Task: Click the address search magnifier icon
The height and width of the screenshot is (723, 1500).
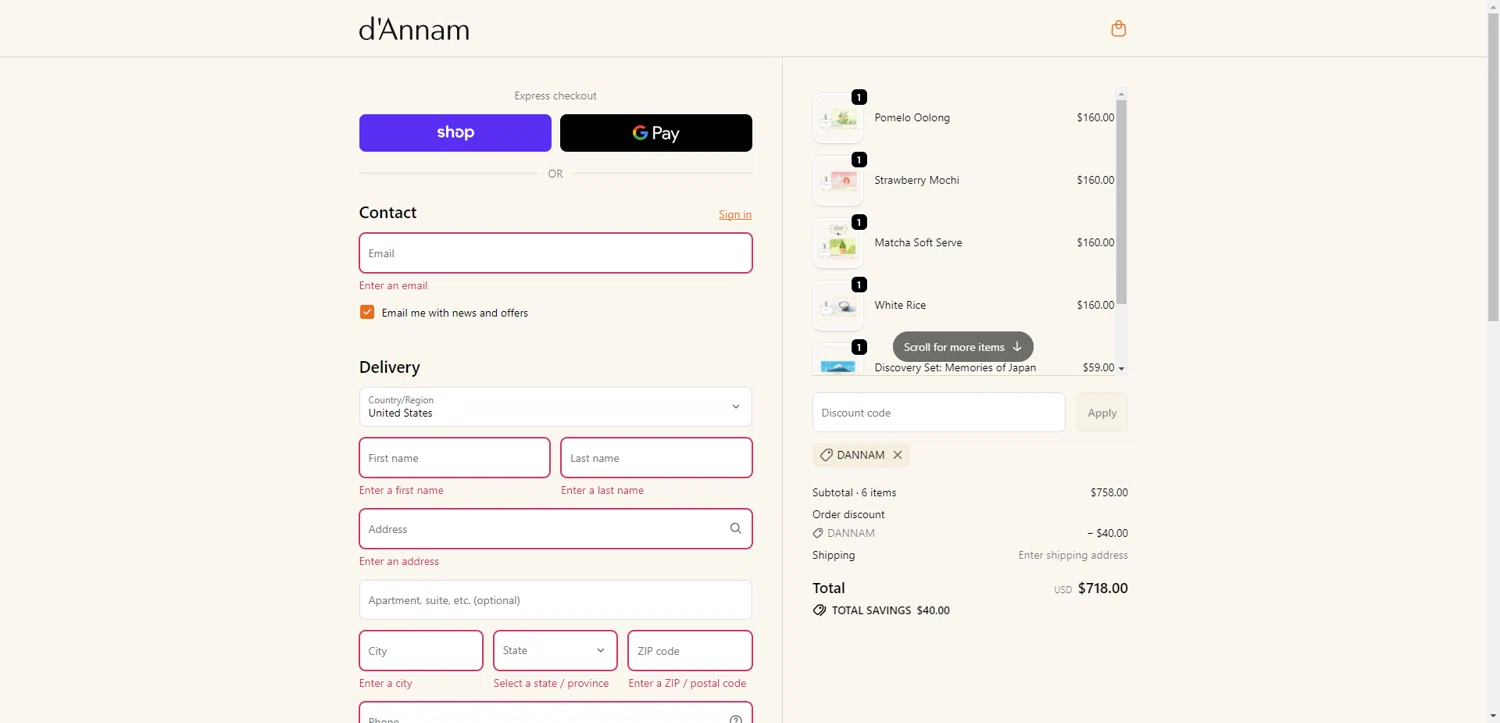Action: pos(735,529)
